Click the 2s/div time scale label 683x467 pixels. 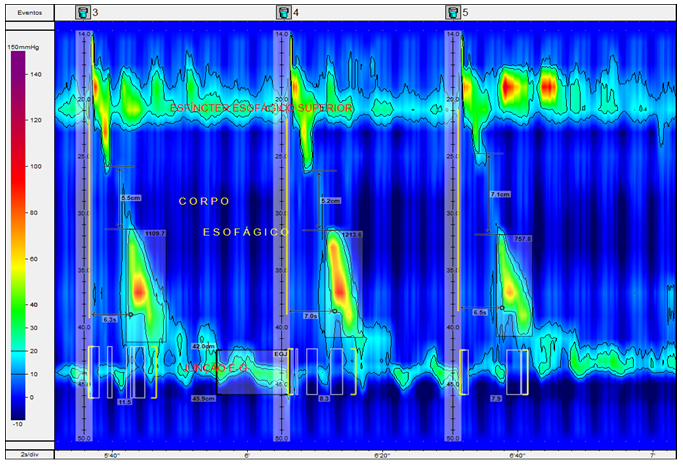27,455
